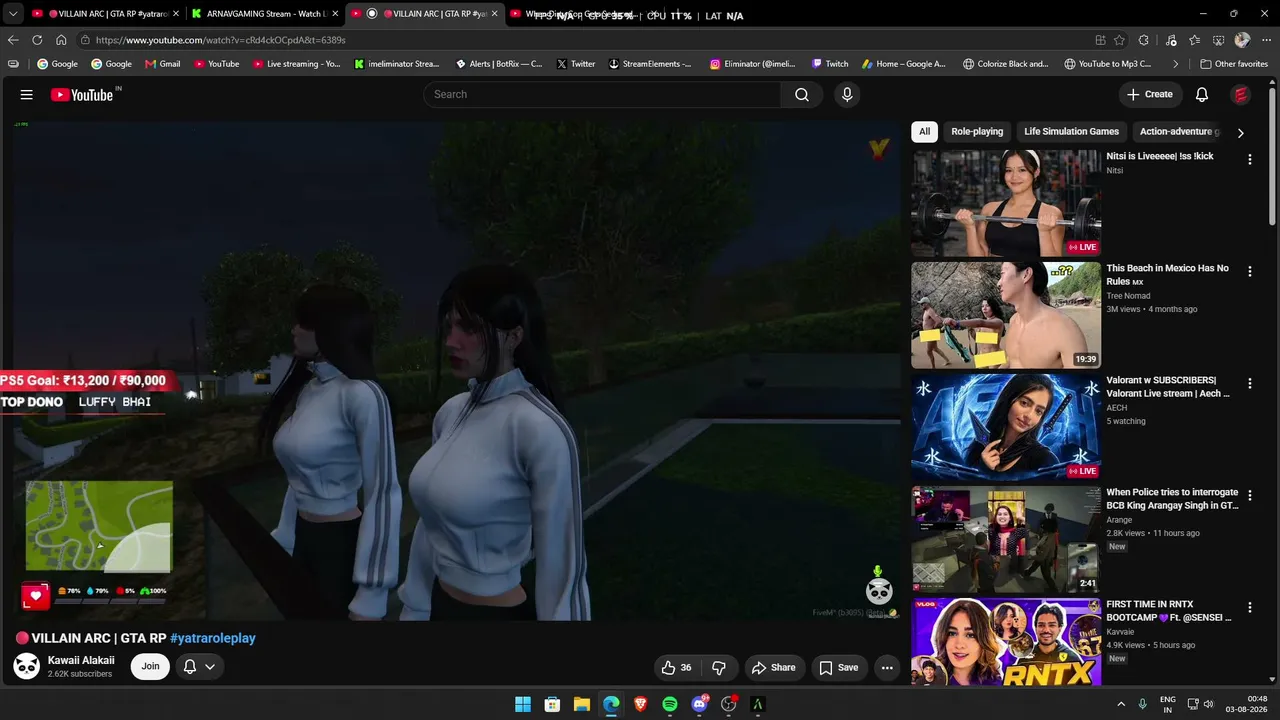1280x720 pixels.
Task: Open the Valorant w SUBSCRIBERS thumbnail
Action: pos(1006,428)
